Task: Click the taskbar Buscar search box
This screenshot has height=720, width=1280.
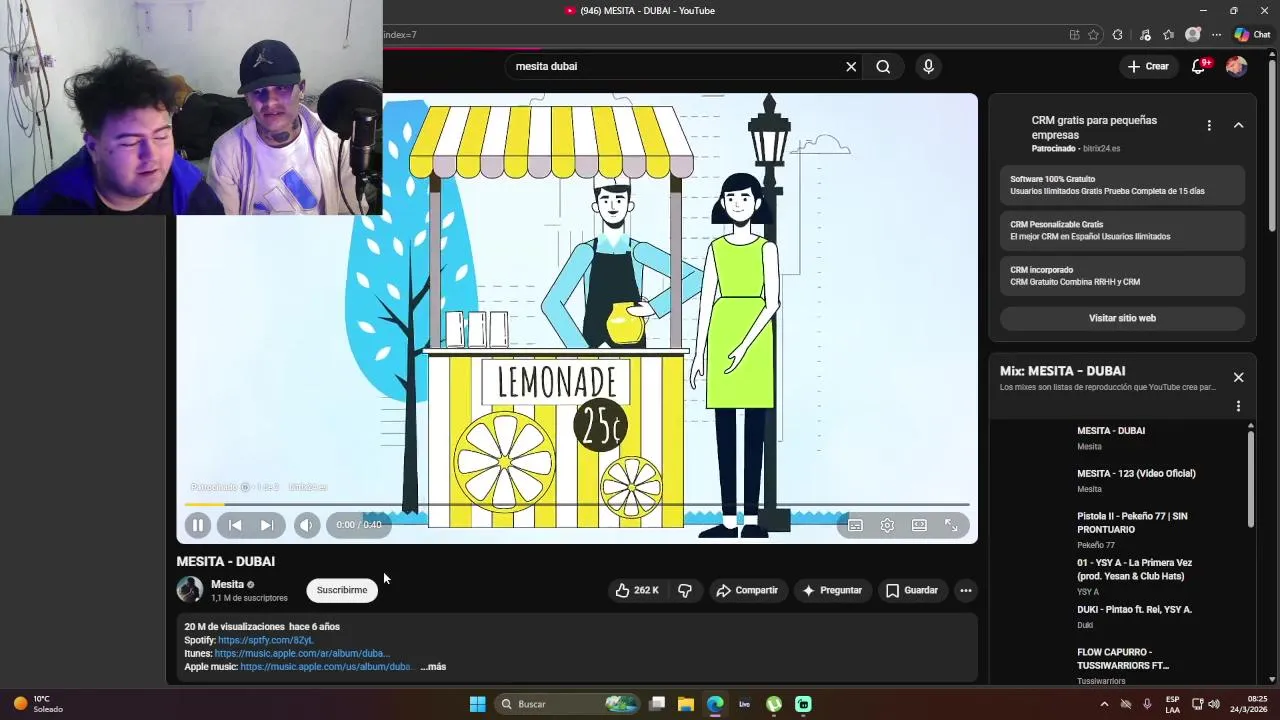Action: point(570,704)
